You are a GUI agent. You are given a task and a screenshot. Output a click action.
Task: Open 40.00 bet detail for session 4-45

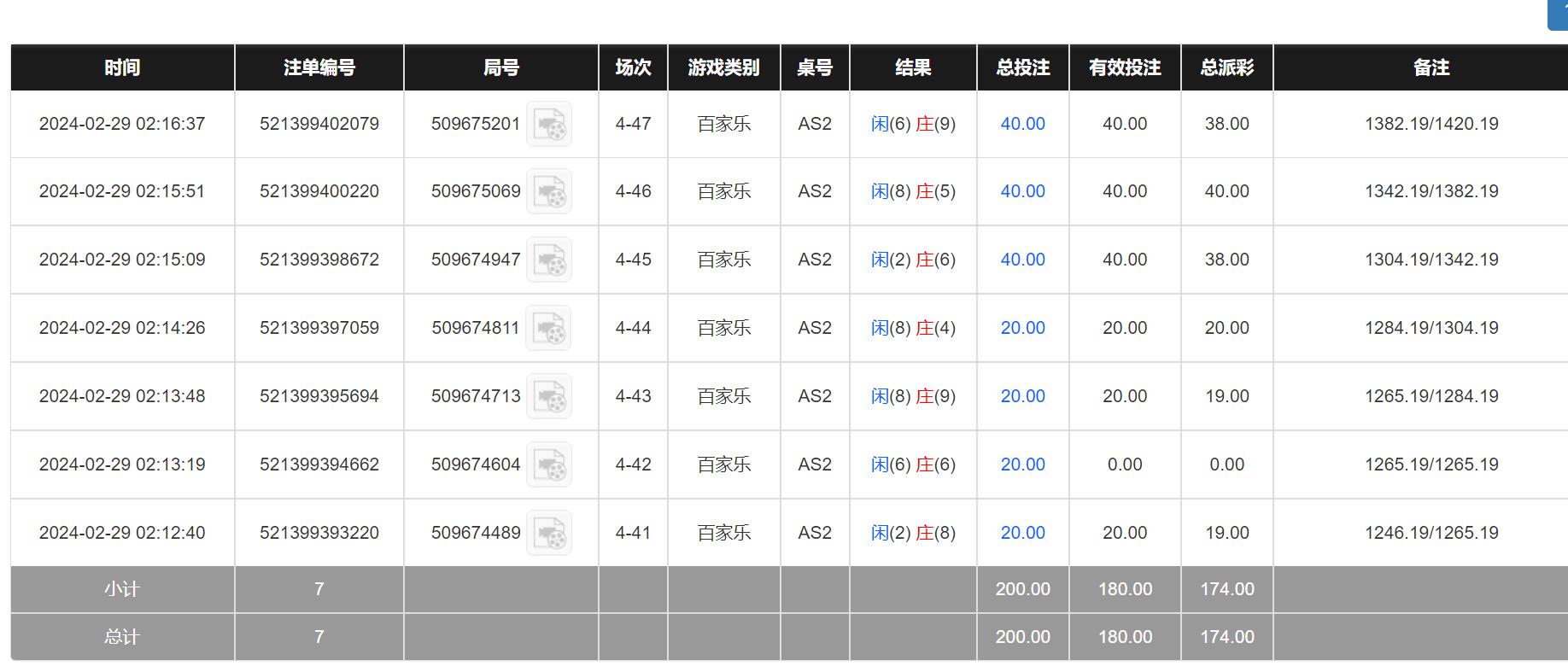[x=1022, y=260]
